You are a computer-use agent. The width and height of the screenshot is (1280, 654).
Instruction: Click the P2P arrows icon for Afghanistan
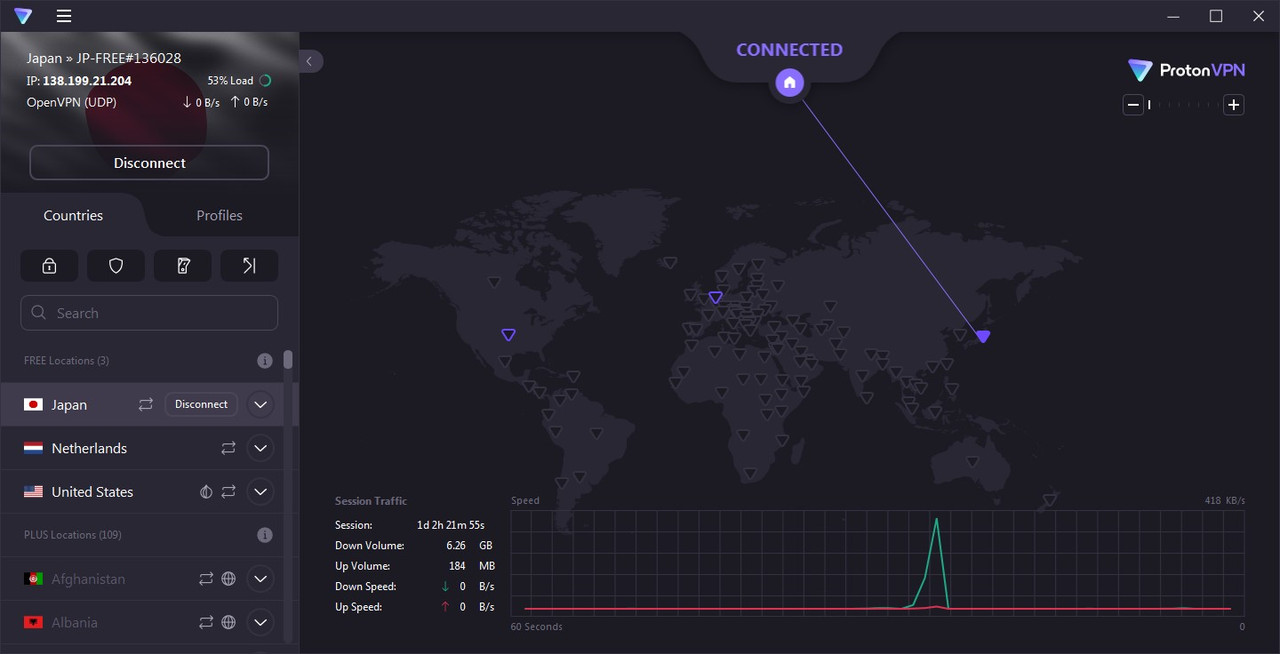tap(206, 579)
